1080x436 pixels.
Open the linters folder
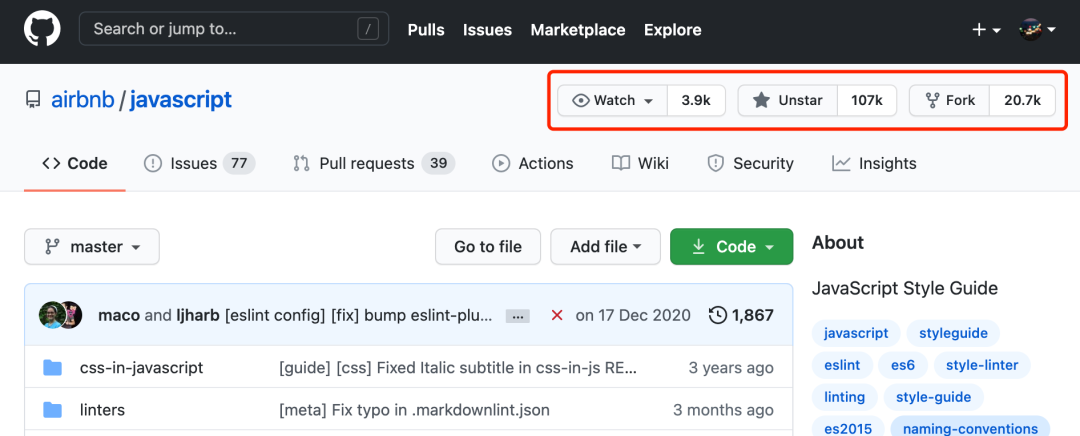point(102,409)
